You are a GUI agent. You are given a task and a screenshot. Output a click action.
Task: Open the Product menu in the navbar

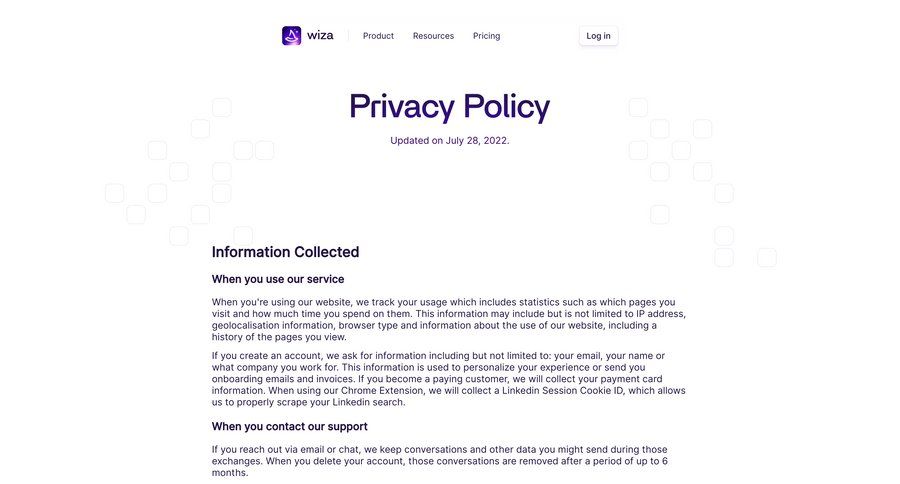(378, 36)
